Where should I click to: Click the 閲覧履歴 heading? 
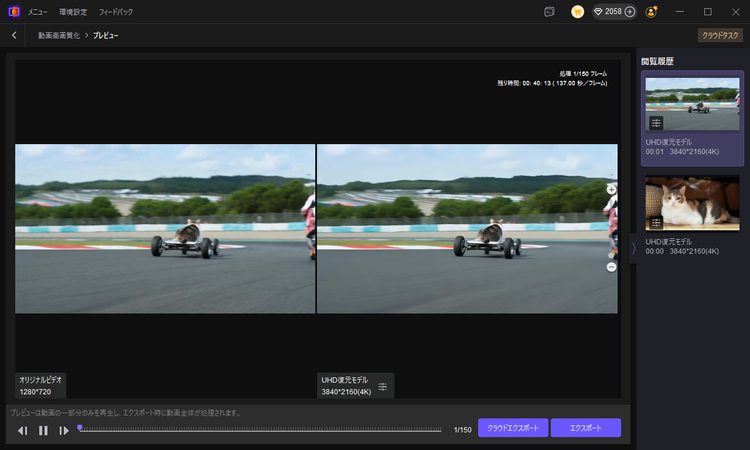click(657, 61)
